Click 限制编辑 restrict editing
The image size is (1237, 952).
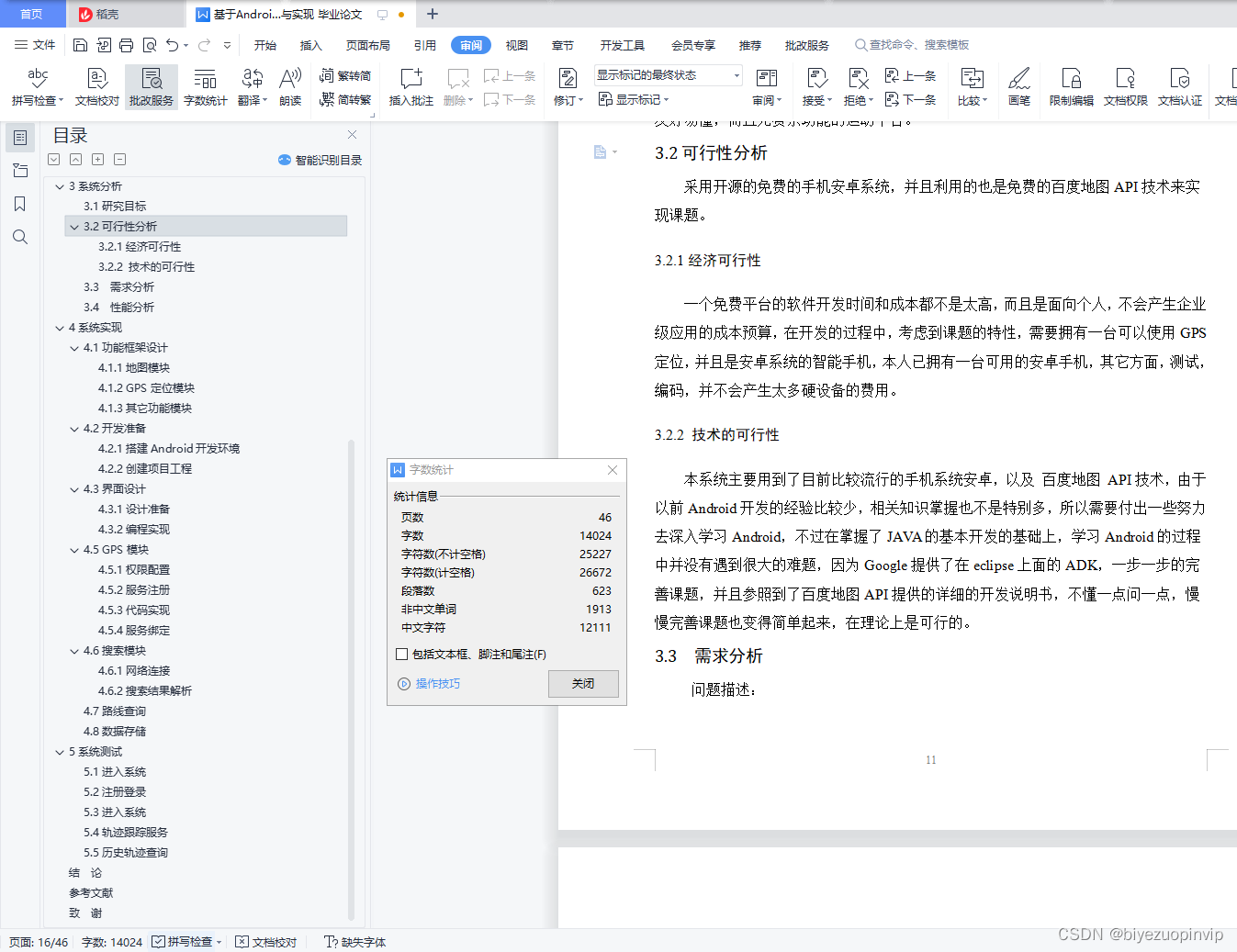point(1072,87)
